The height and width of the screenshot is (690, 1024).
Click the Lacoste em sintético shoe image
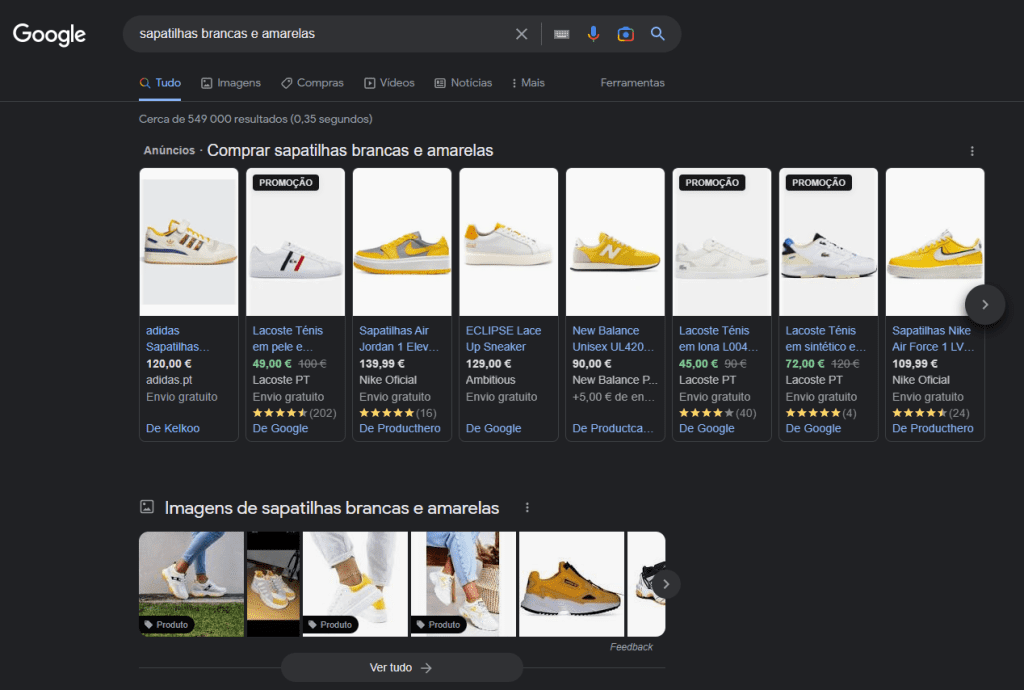point(828,242)
